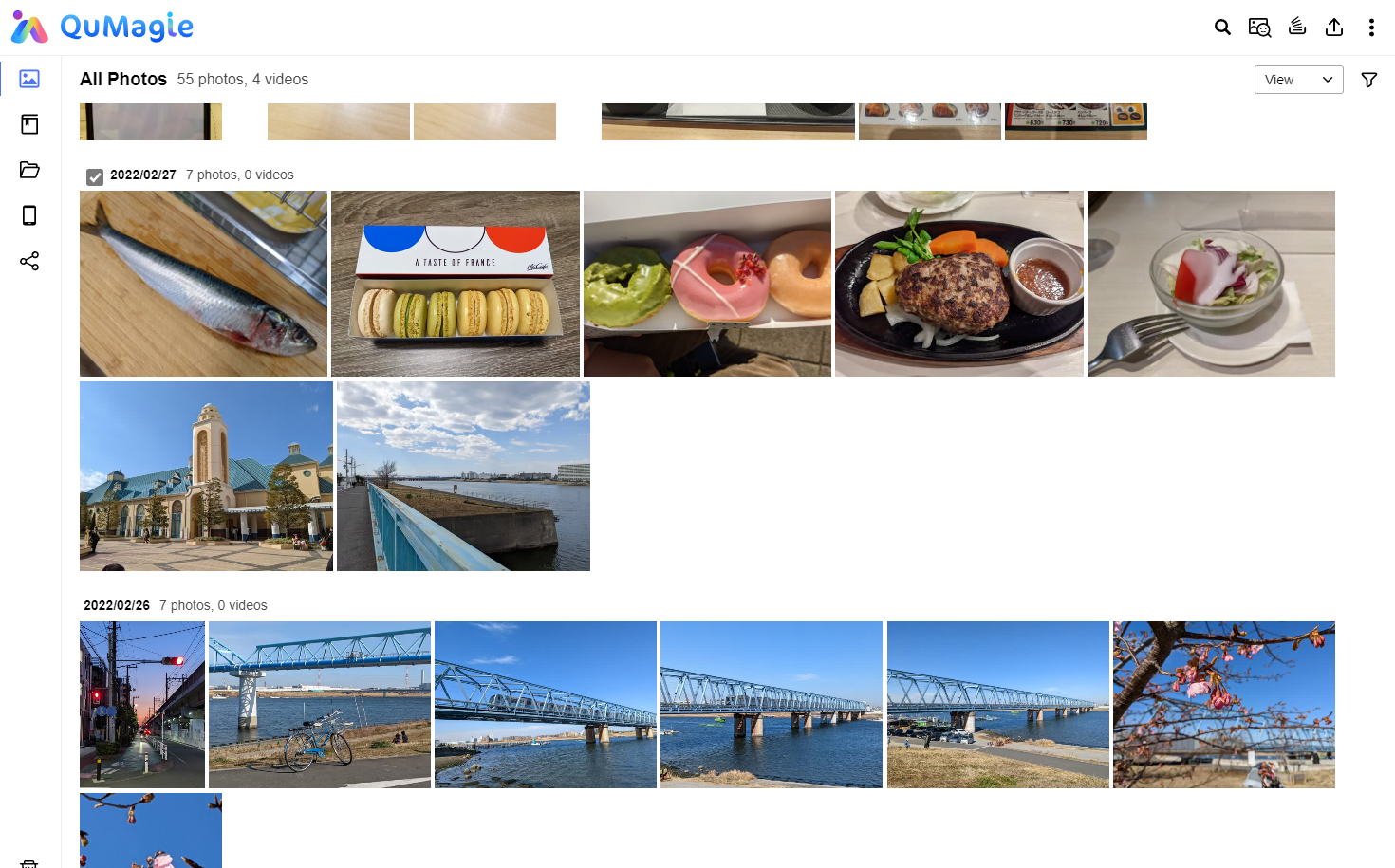The width and height of the screenshot is (1395, 868).
Task: Uncheck the 2022/02/27 date group checkbox
Action: [x=95, y=176]
